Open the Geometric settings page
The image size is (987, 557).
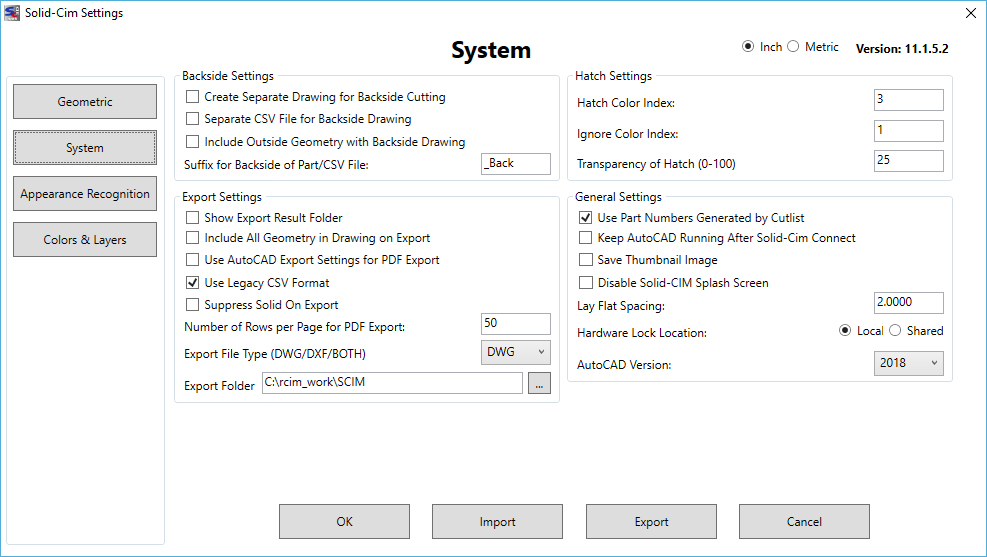click(85, 101)
